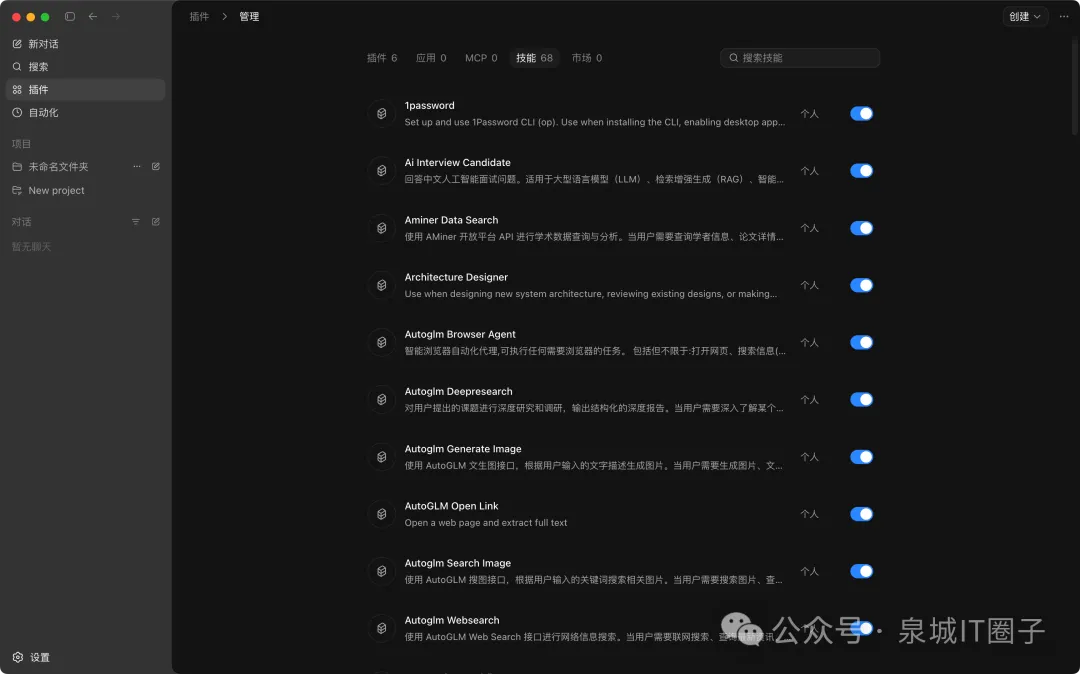Switch off the Architecture Designer toggle

coord(861,285)
